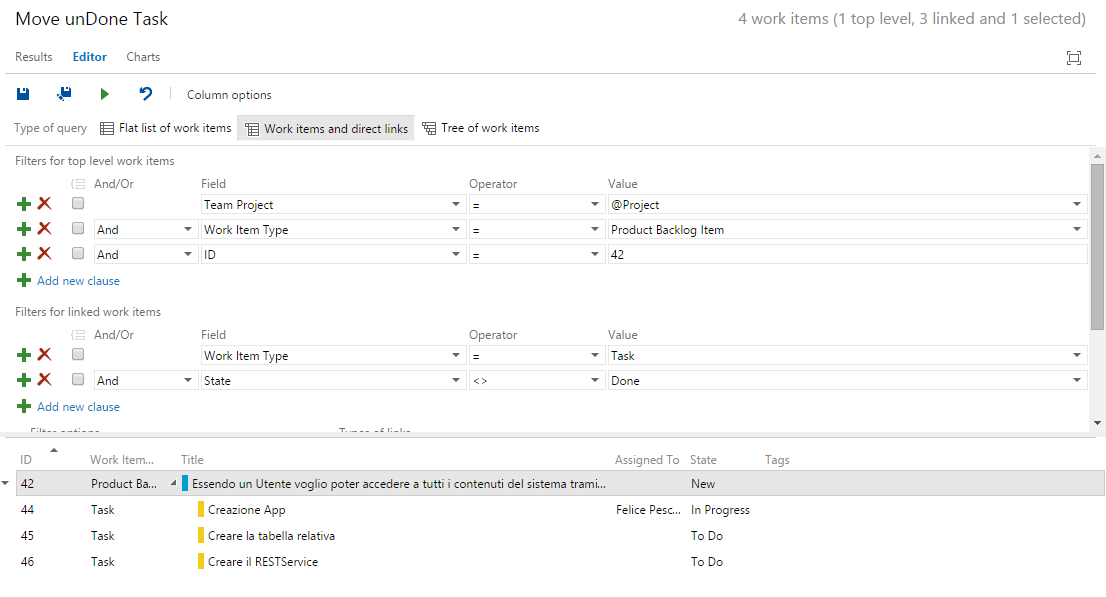The image size is (1106, 597).
Task: Open the @Project value dropdown
Action: 1076,205
